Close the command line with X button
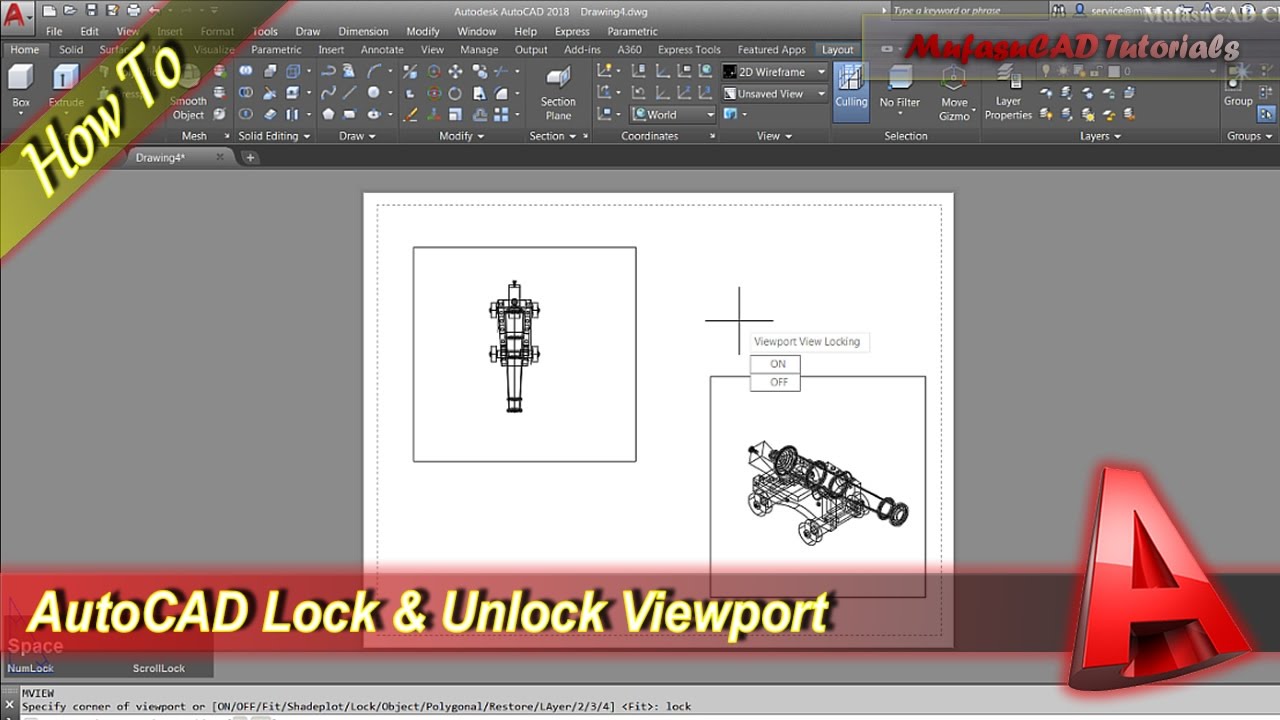1280x720 pixels. [9, 706]
